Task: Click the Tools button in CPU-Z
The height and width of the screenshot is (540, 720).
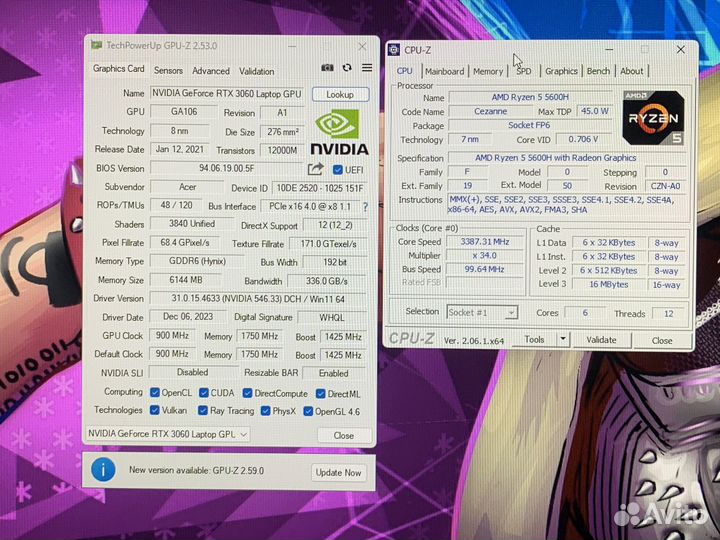Action: click(534, 339)
